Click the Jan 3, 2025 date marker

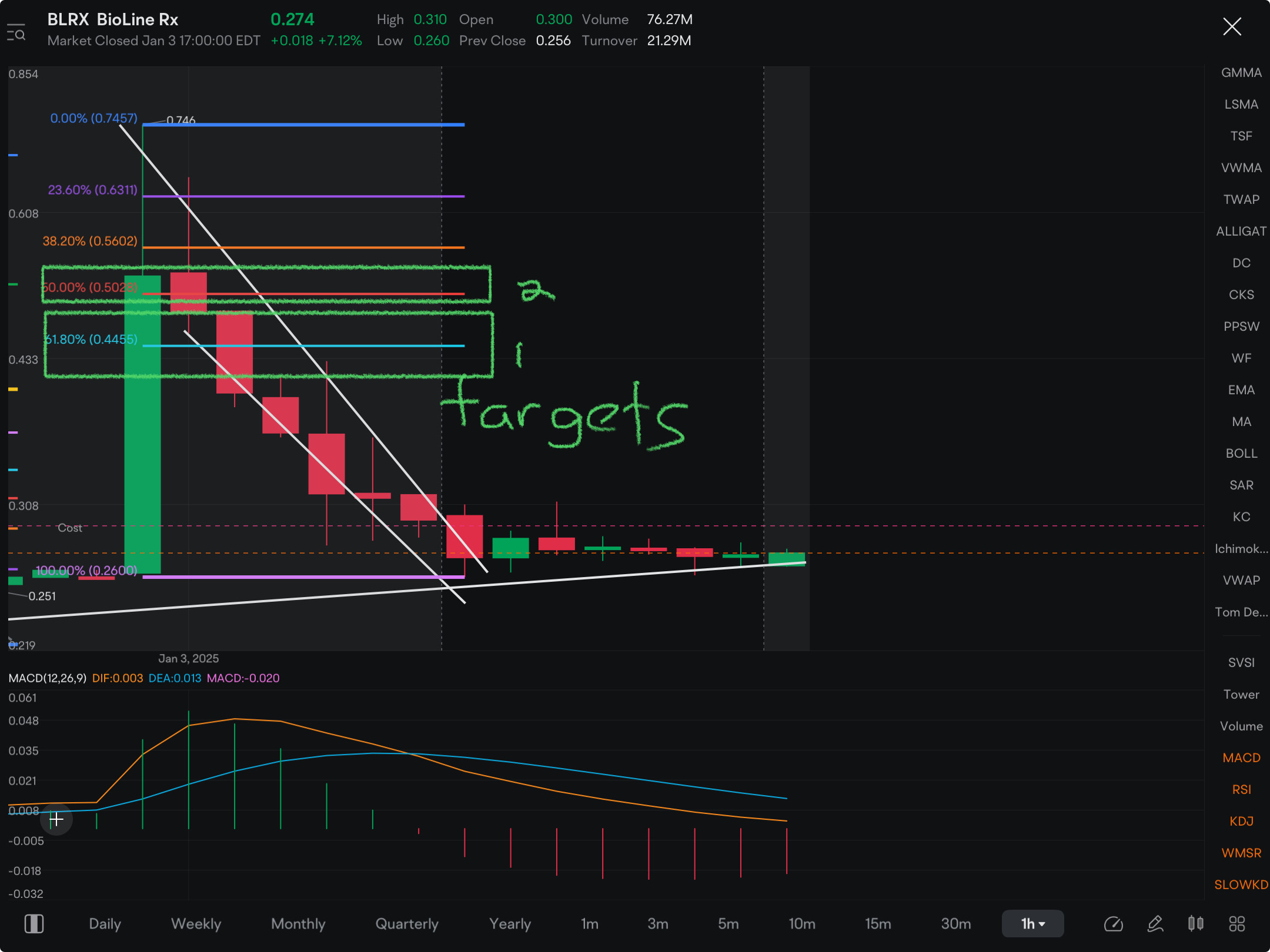(x=188, y=658)
